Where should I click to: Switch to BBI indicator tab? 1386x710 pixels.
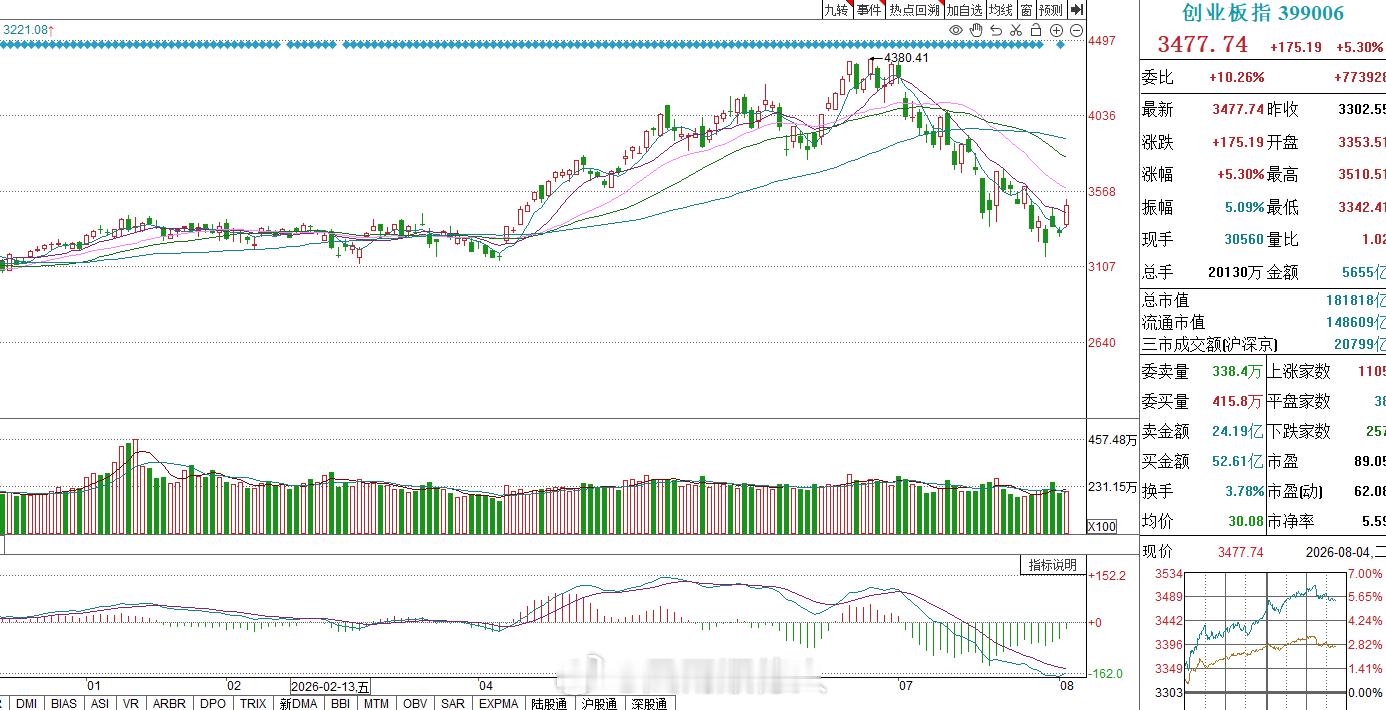point(340,703)
